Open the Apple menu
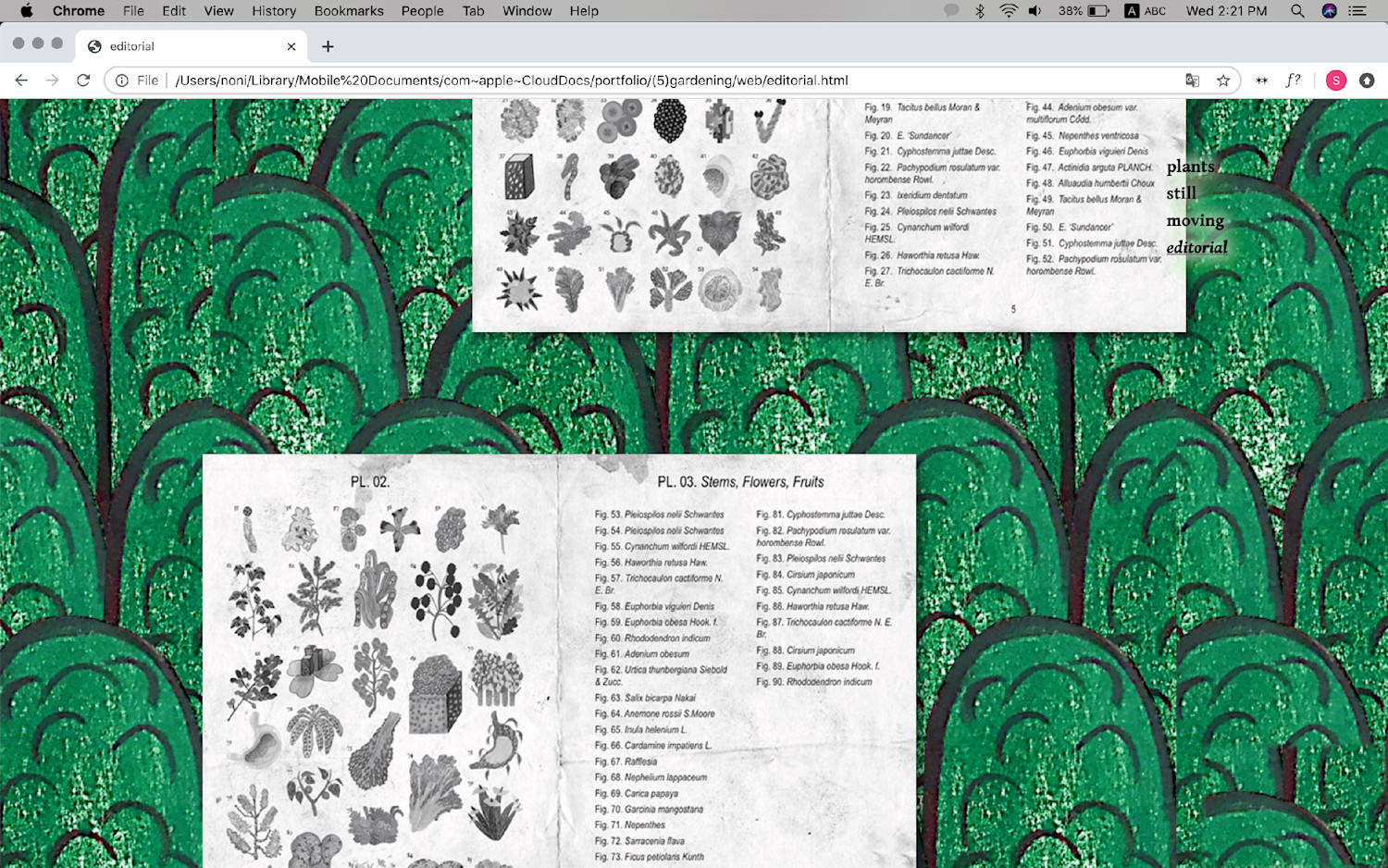This screenshot has height=868, width=1388. pos(26,11)
